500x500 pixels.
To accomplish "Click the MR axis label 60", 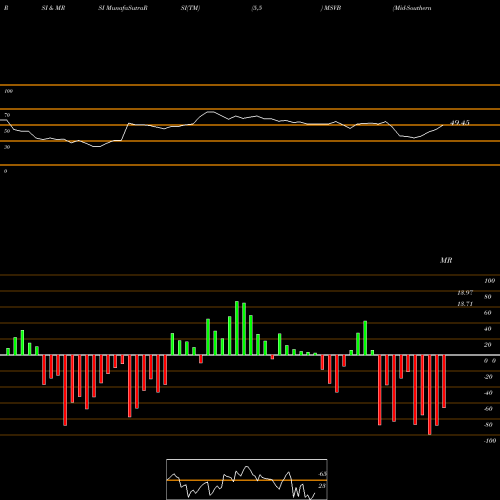I will coord(488,313).
